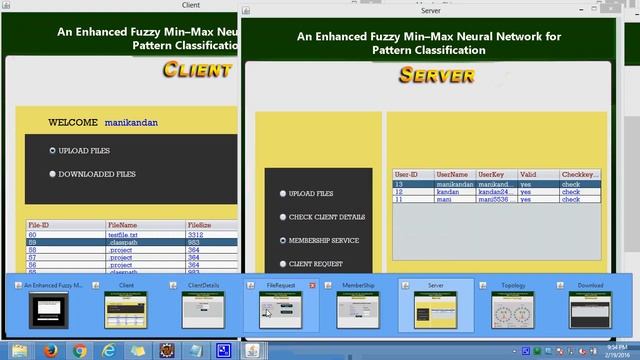Click FileName column header in Client table

pyautogui.click(x=145, y=225)
